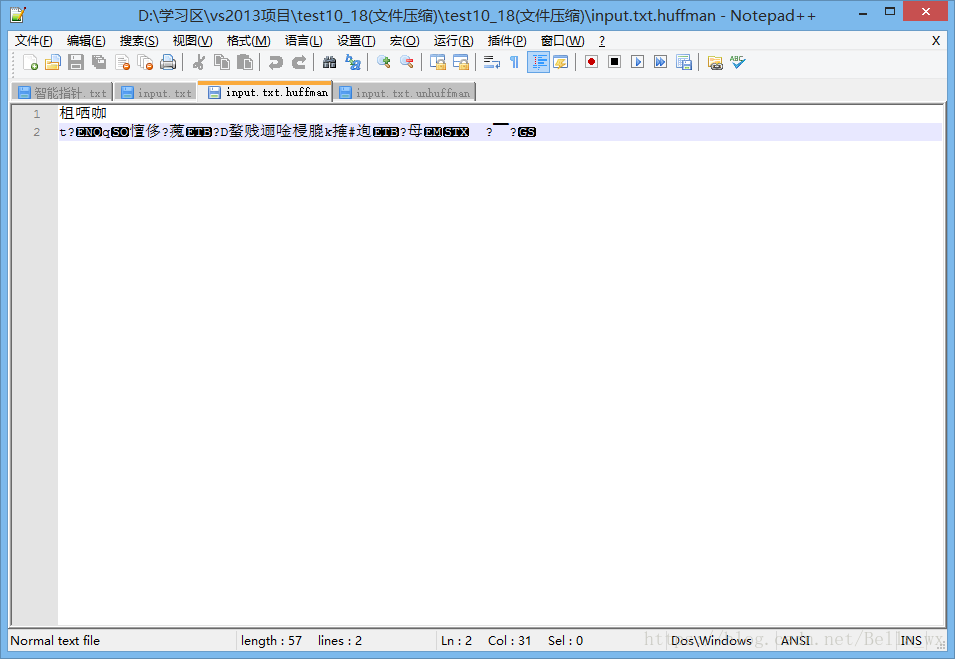The width and height of the screenshot is (955, 659).
Task: Click 'length : 57' in the status bar
Action: (x=271, y=641)
